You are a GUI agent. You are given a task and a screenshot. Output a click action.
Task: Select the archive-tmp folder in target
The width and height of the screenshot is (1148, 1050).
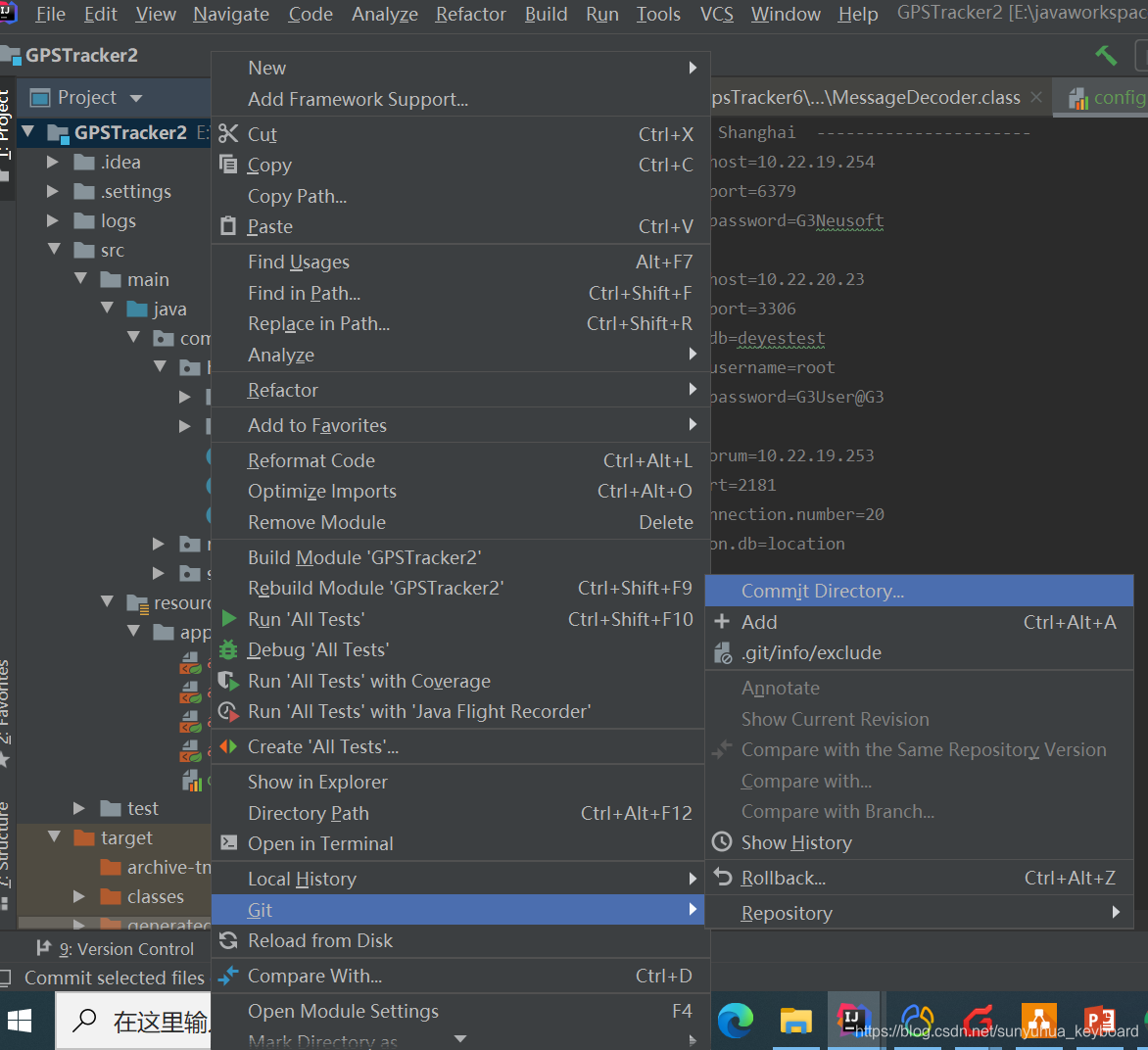(155, 867)
